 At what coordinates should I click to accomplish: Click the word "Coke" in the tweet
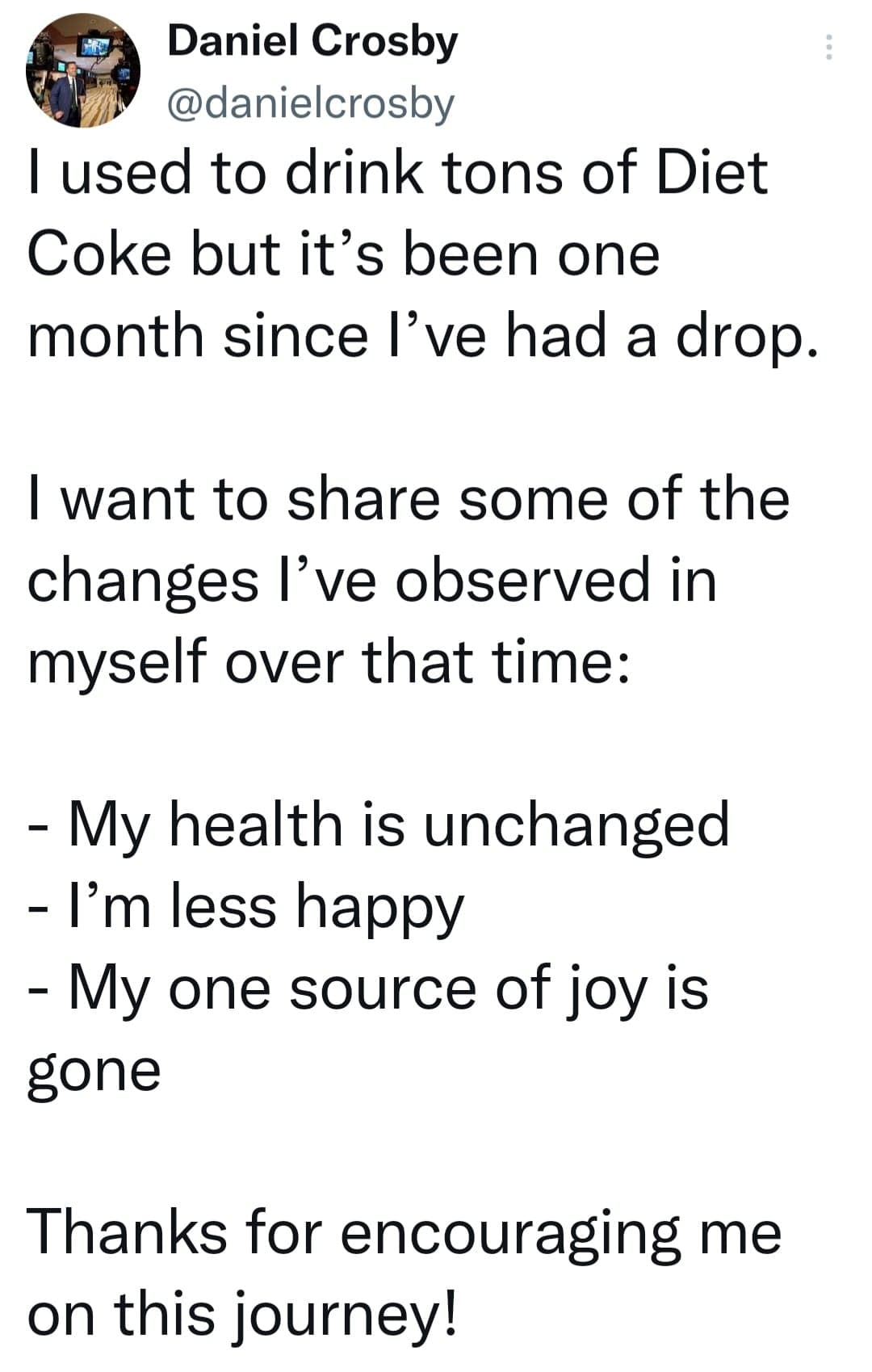click(x=99, y=254)
